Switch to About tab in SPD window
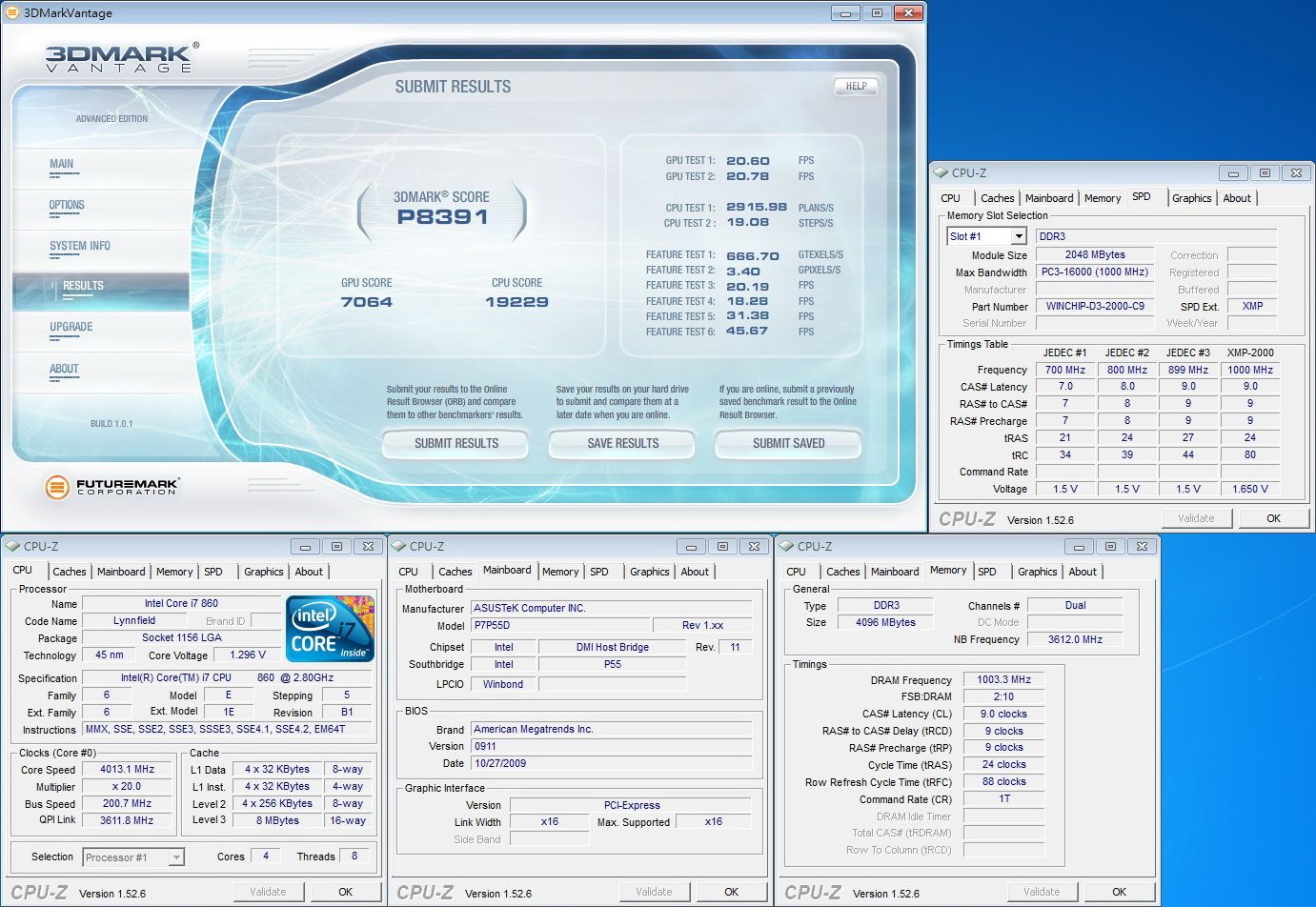Viewport: 1316px width, 907px height. tap(1237, 198)
